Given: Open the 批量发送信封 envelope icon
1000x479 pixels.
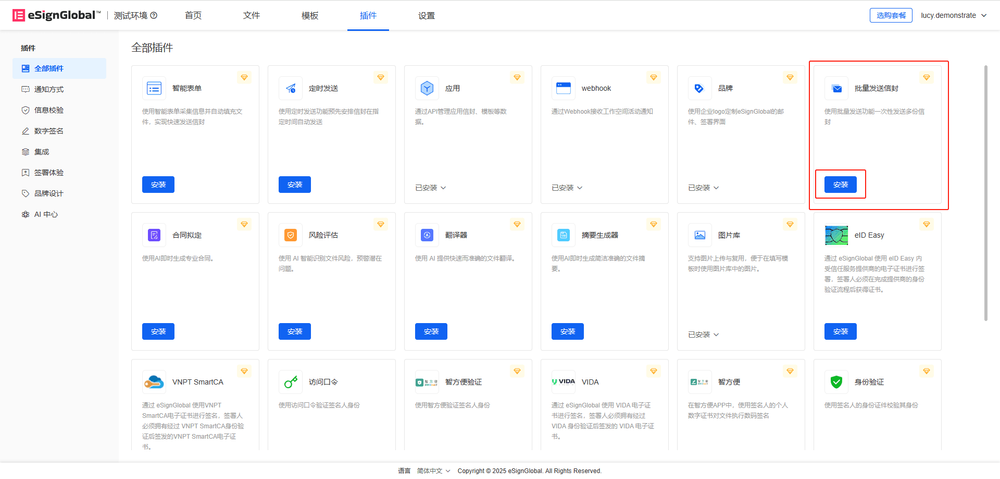Looking at the screenshot, I should (x=836, y=88).
